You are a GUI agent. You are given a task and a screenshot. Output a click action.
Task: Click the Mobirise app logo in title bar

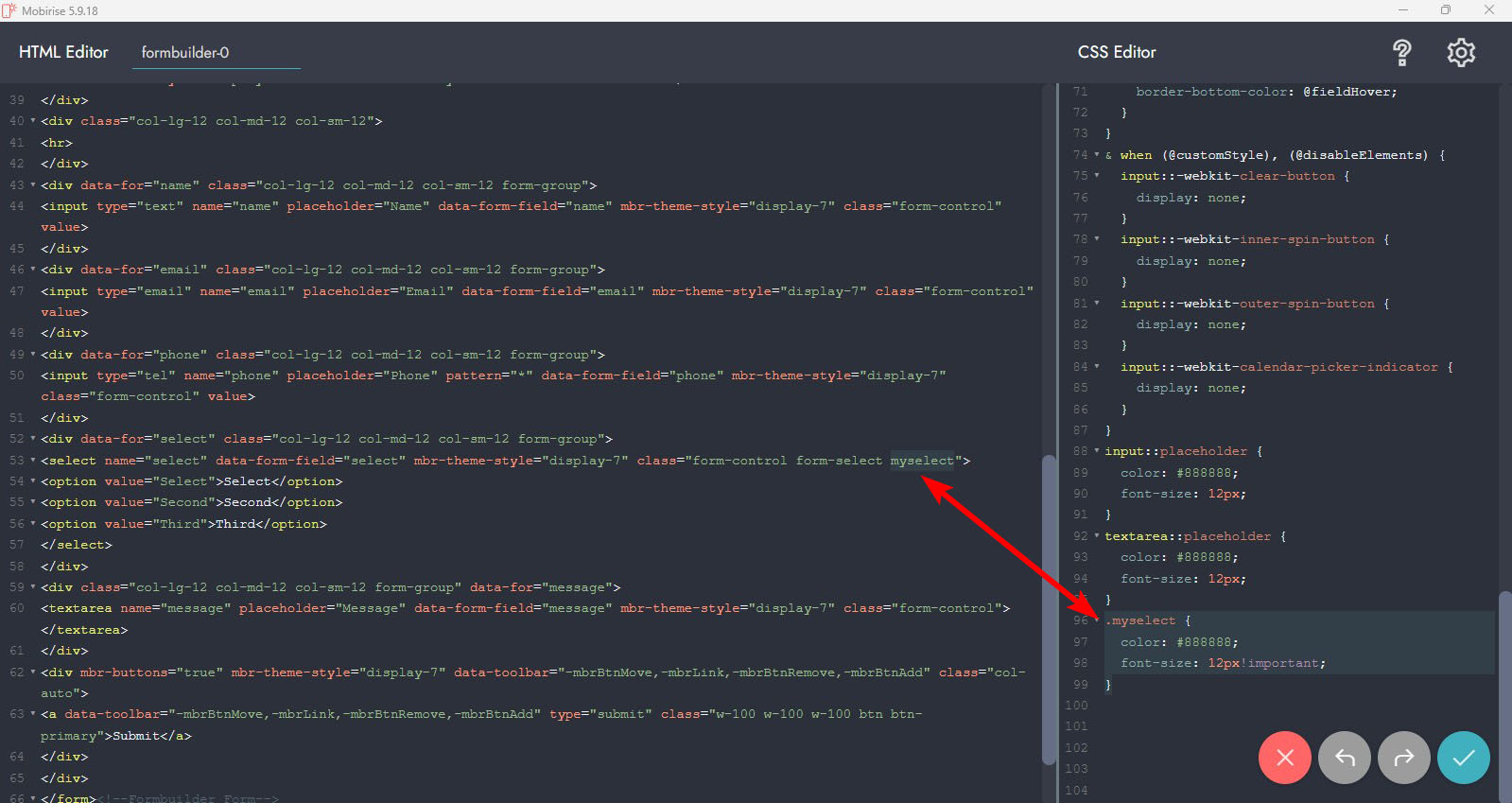[x=9, y=10]
